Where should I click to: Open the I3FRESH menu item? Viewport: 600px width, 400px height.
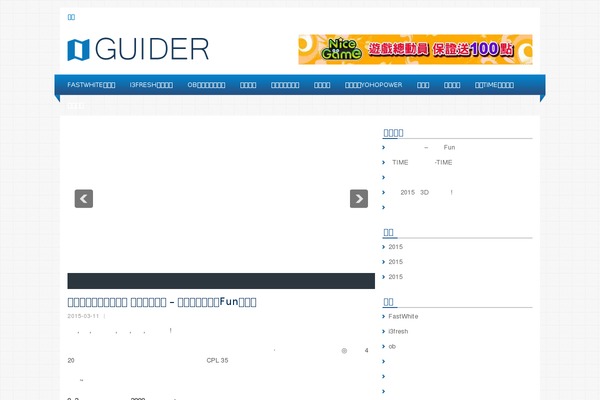tap(151, 85)
